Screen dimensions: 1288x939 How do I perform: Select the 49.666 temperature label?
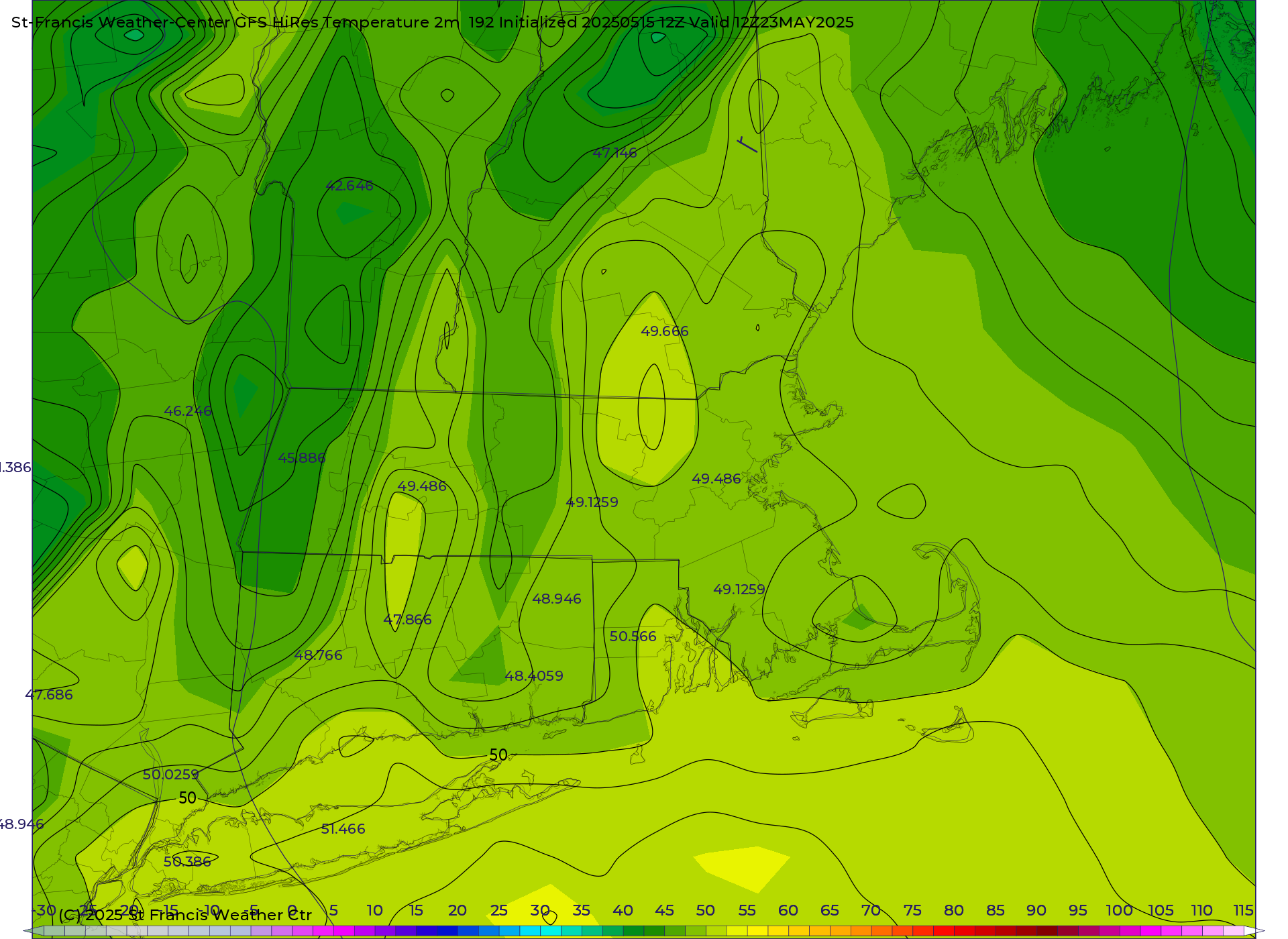(665, 331)
